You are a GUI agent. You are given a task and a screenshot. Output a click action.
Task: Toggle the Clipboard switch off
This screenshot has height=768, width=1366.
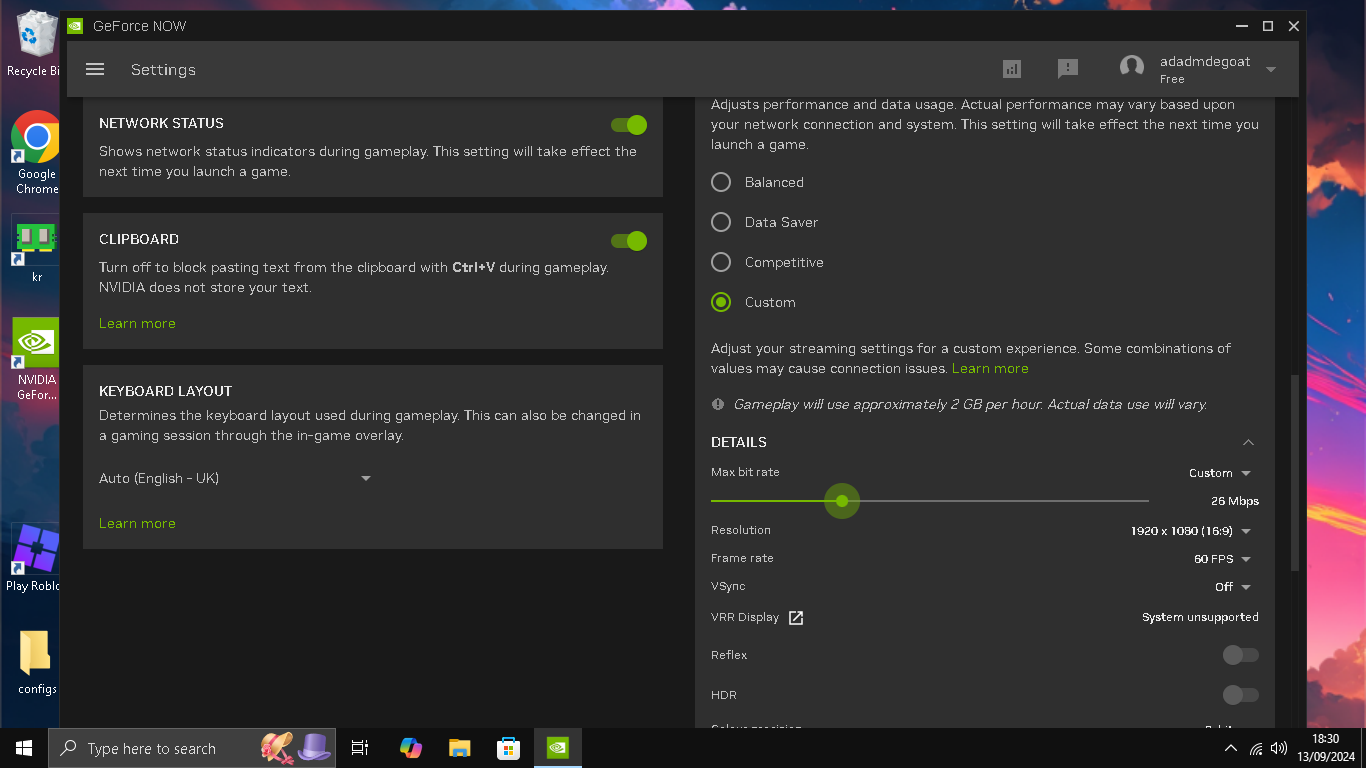pyautogui.click(x=629, y=241)
